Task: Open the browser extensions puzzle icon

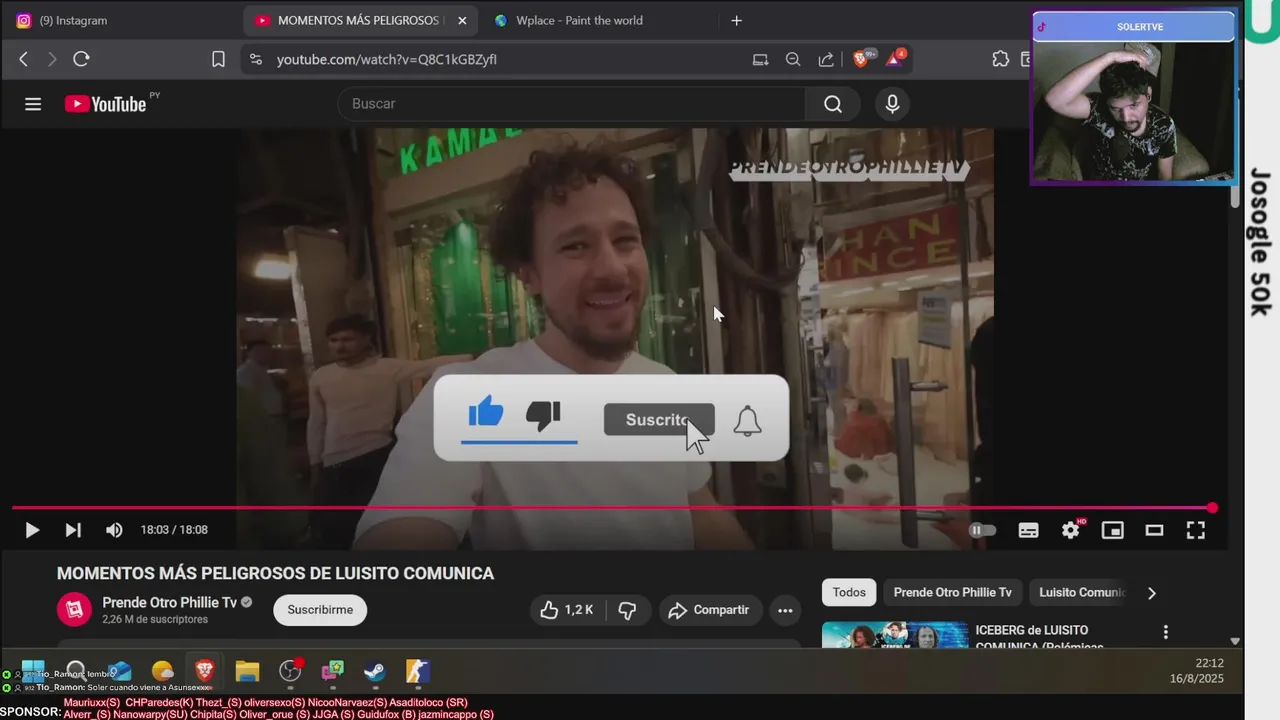Action: (1000, 59)
